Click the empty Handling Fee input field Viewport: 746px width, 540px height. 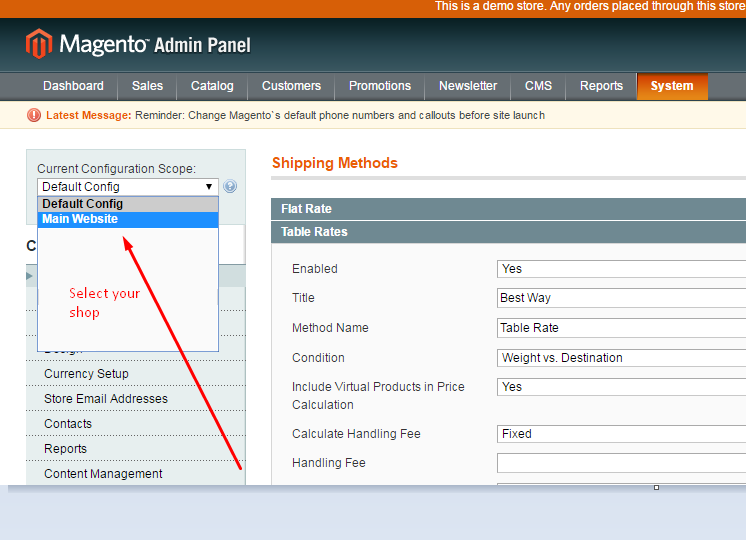coord(621,463)
